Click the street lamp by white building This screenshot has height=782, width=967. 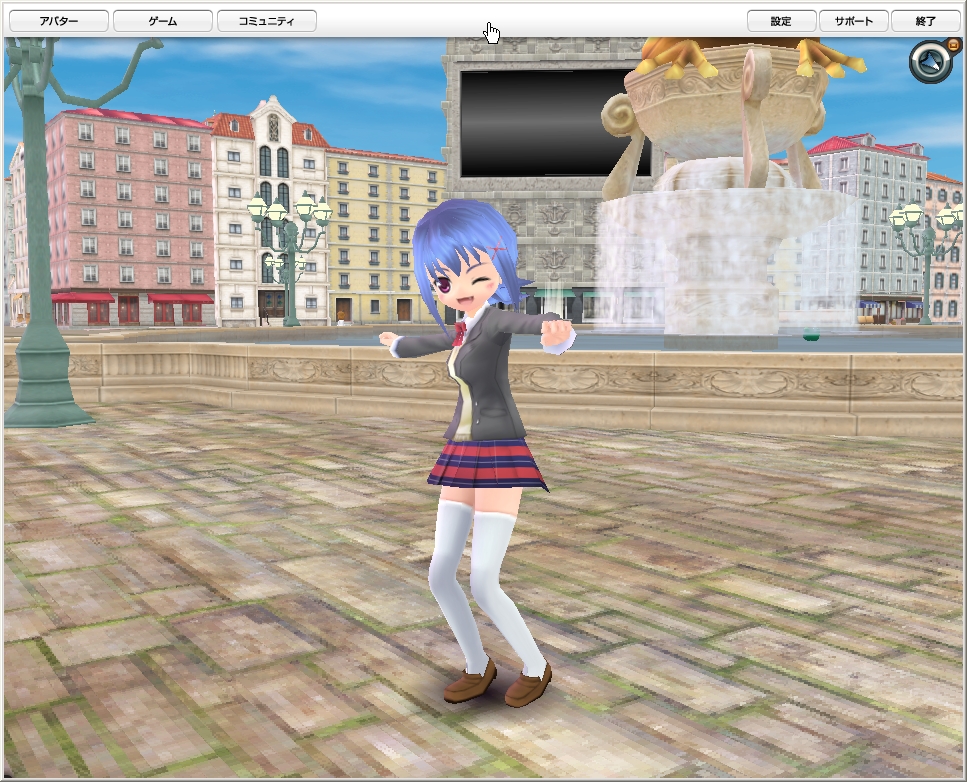pyautogui.click(x=290, y=240)
